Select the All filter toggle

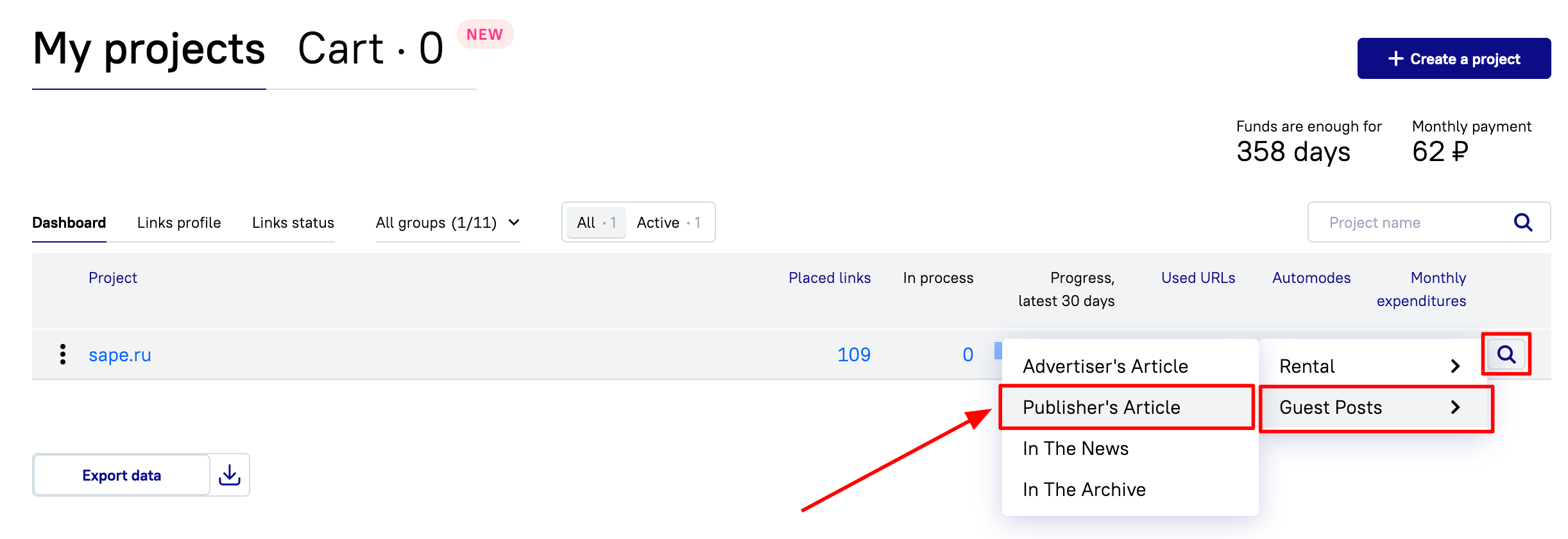click(596, 223)
